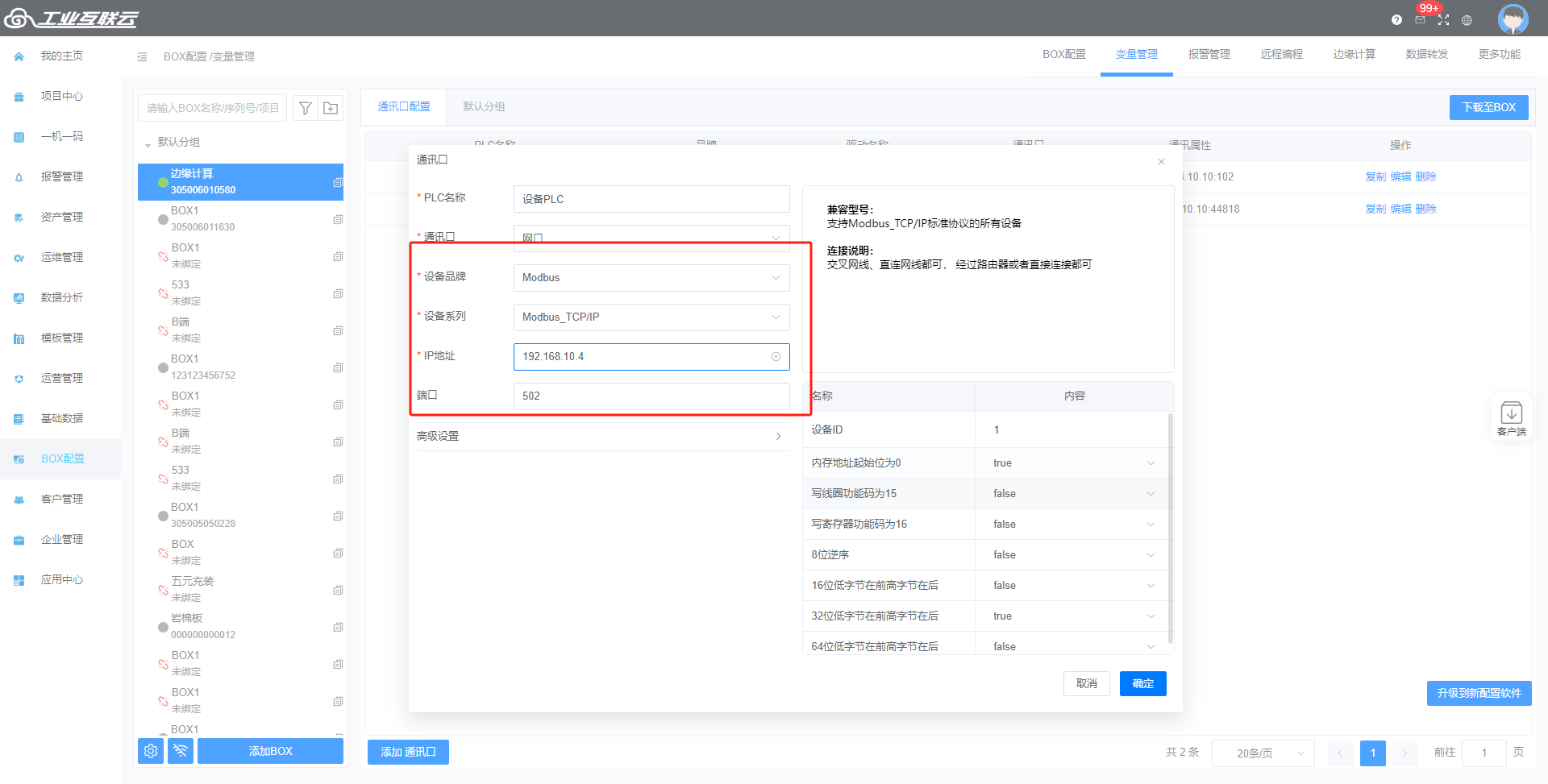Click the 确定 confirm button

(1142, 683)
